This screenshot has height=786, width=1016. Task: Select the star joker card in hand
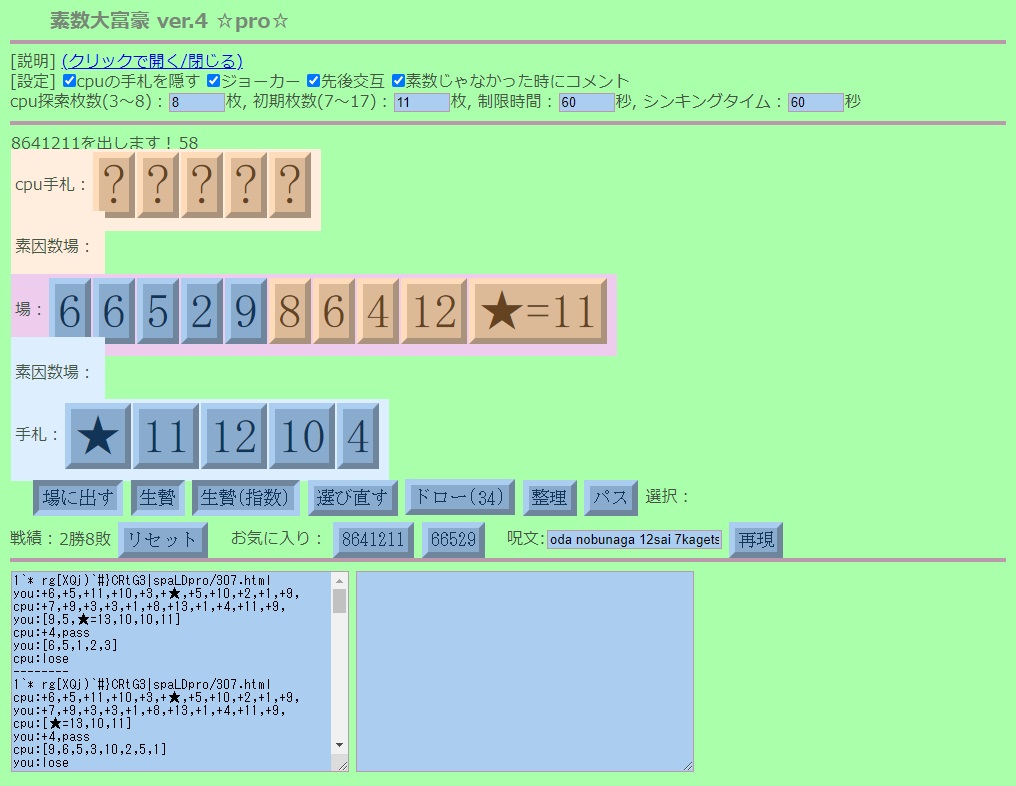pyautogui.click(x=98, y=435)
